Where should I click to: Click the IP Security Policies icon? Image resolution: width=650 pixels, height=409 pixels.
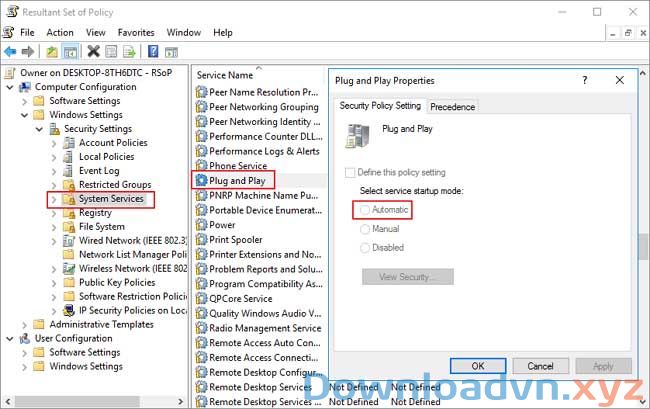(69, 310)
